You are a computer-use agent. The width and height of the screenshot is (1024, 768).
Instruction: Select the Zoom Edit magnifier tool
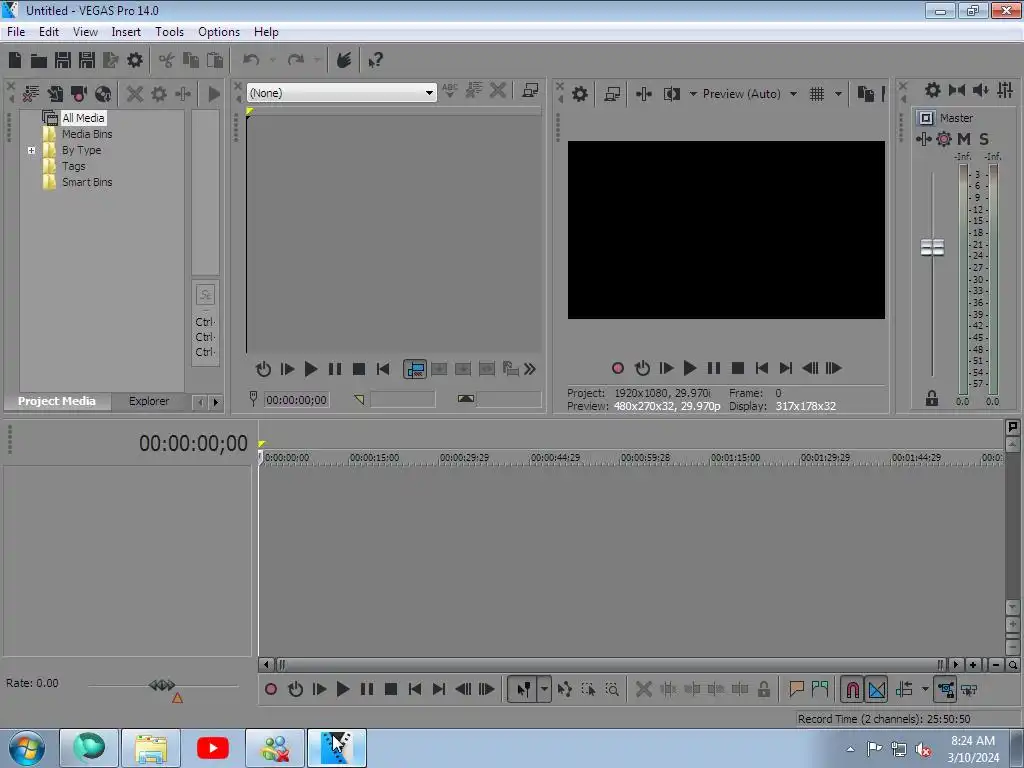click(612, 689)
